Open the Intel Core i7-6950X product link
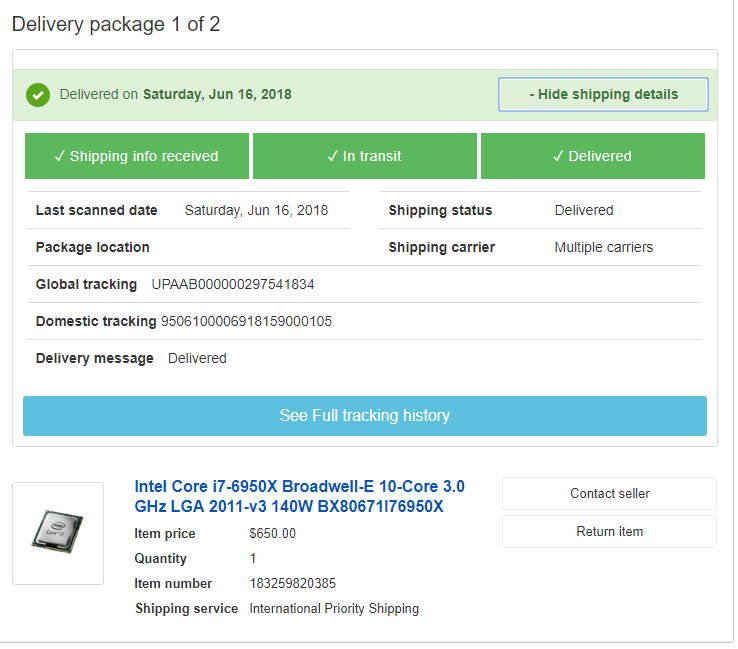738x649 pixels. [x=299, y=497]
